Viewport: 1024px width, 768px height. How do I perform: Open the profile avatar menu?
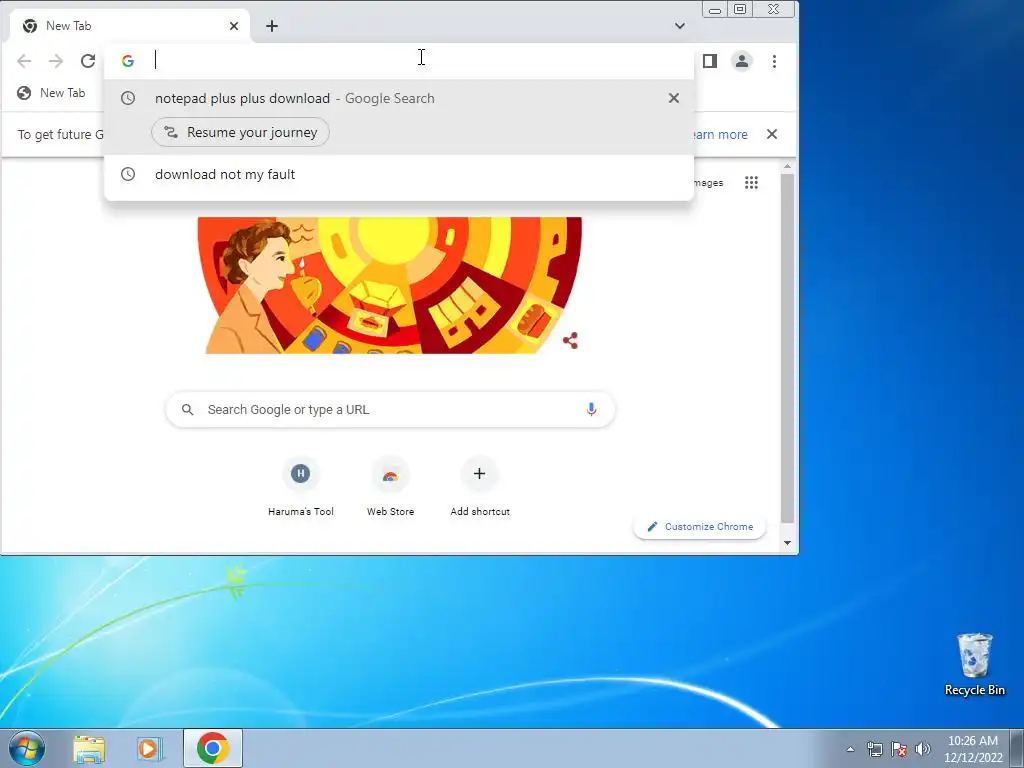742,61
